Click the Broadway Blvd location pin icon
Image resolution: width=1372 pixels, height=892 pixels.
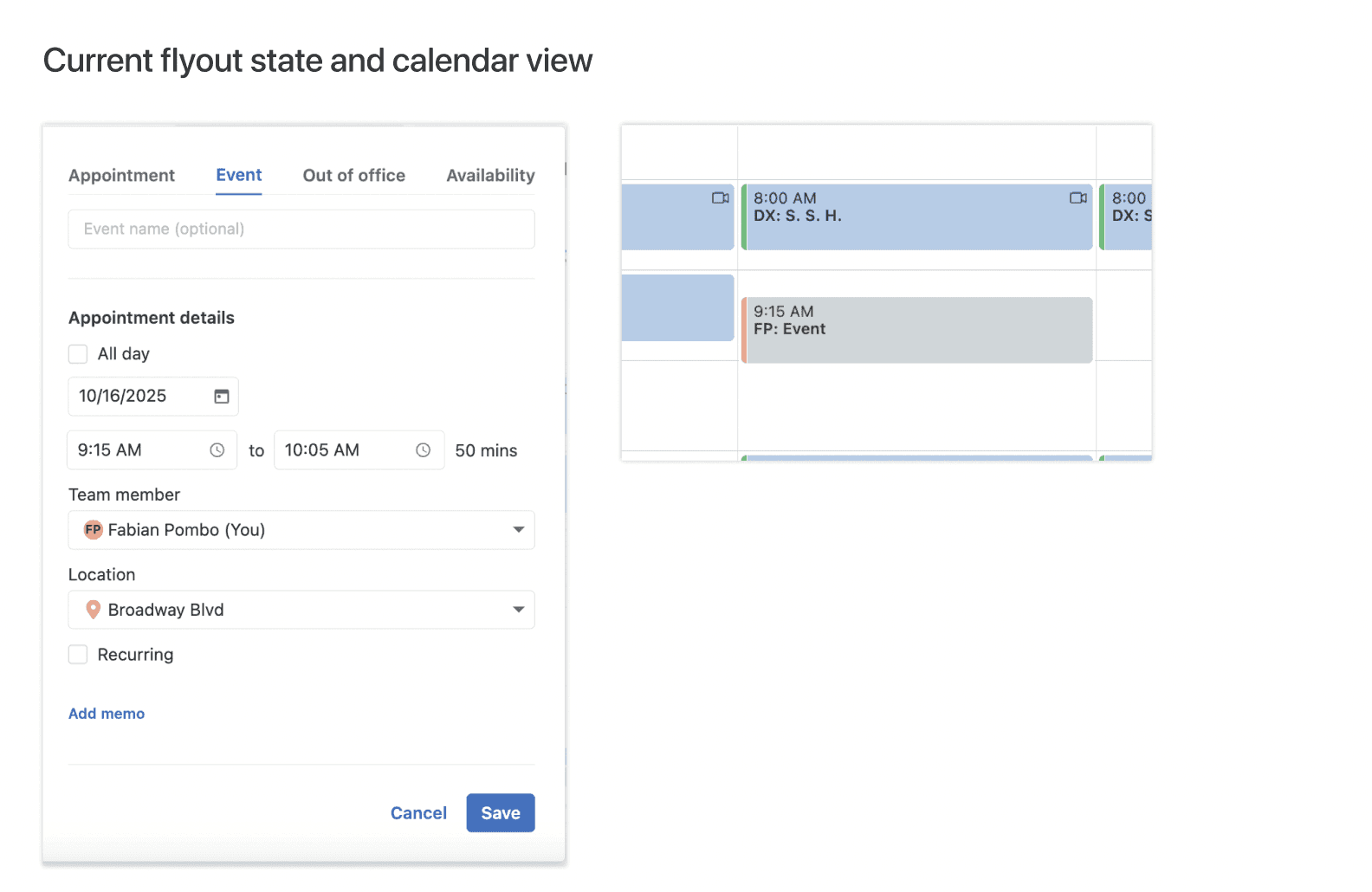94,610
